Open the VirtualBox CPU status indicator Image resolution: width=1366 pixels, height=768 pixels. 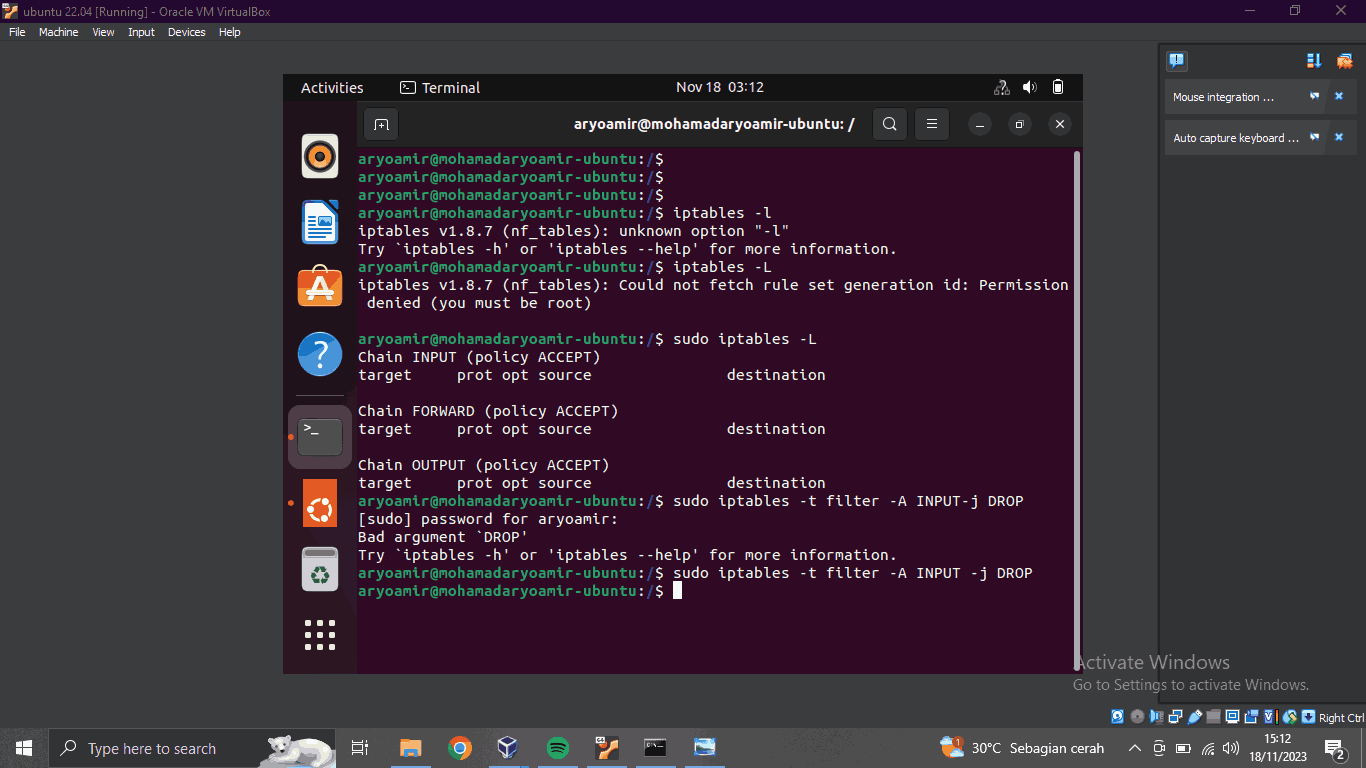tap(1271, 716)
